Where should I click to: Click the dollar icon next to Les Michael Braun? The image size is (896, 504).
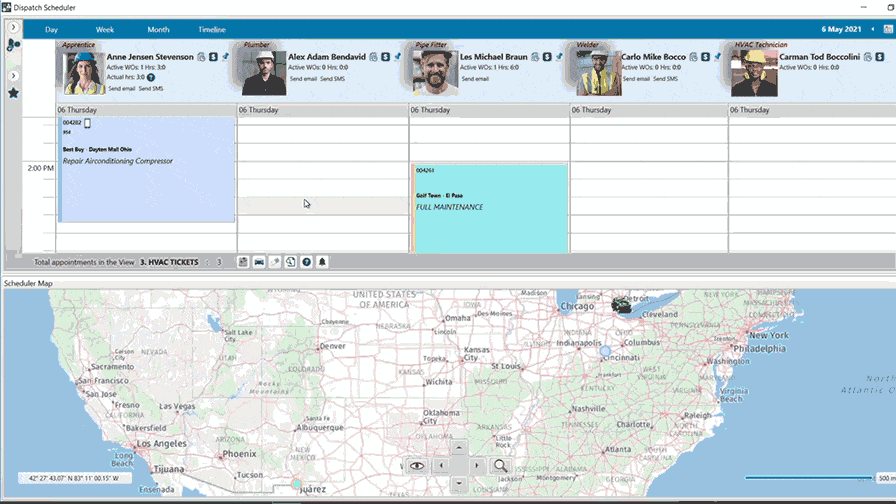(546, 57)
